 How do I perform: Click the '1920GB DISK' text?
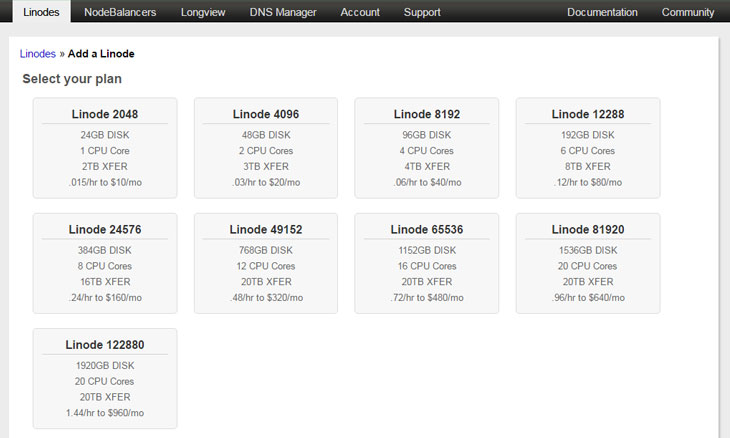click(105, 366)
